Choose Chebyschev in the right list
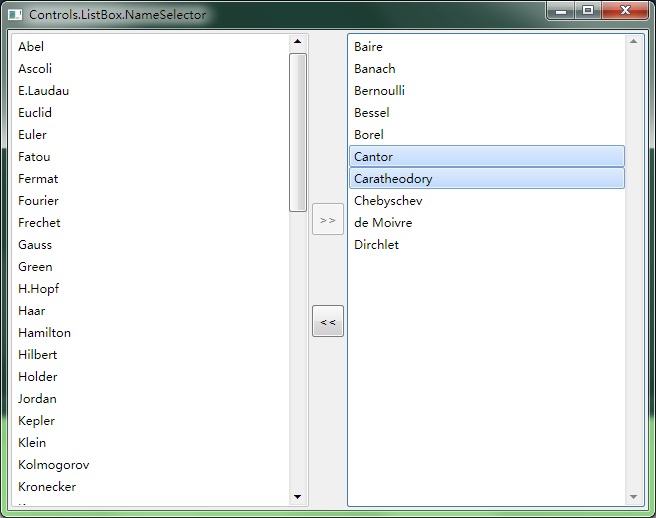Screen dimensions: 656x518 click(388, 201)
